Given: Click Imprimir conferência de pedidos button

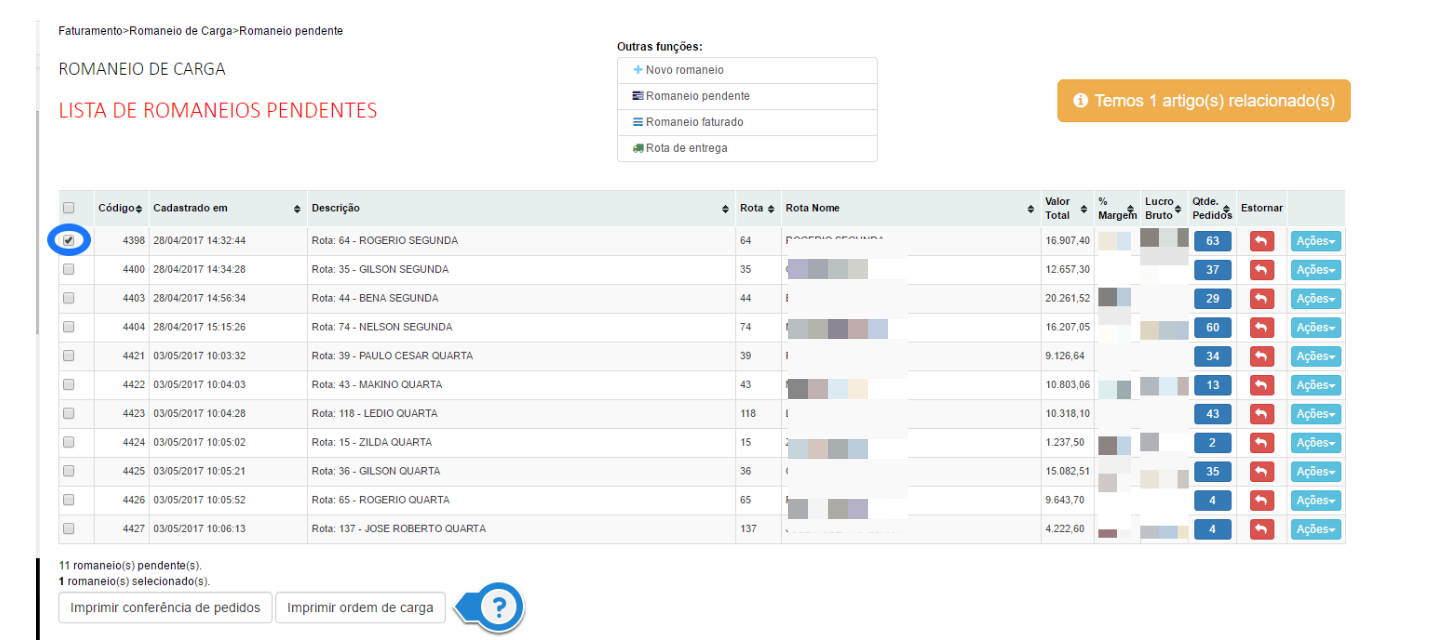Looking at the screenshot, I should pos(165,607).
